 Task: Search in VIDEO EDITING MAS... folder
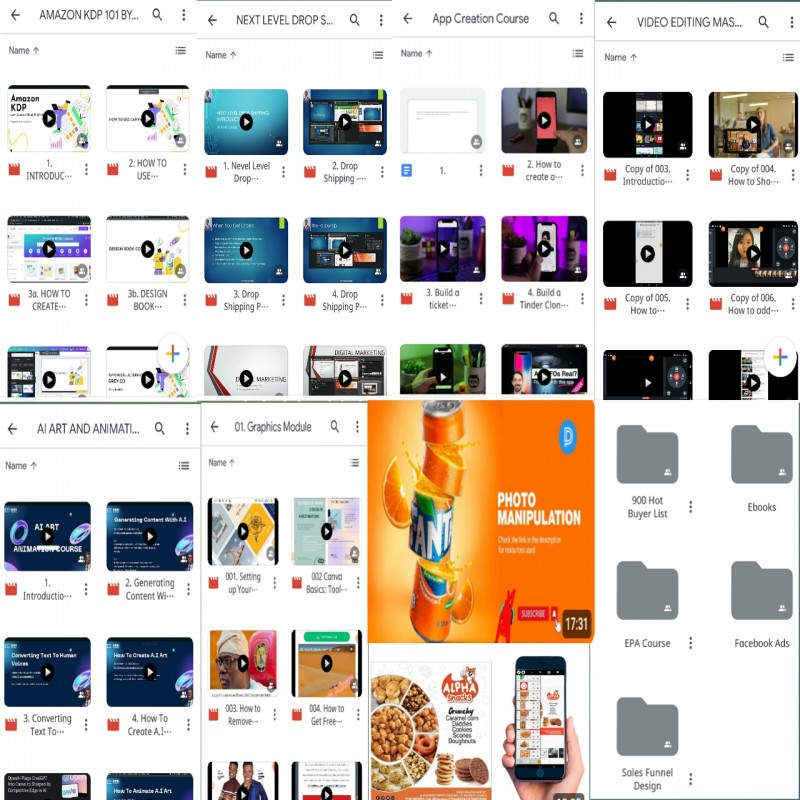pos(763,22)
